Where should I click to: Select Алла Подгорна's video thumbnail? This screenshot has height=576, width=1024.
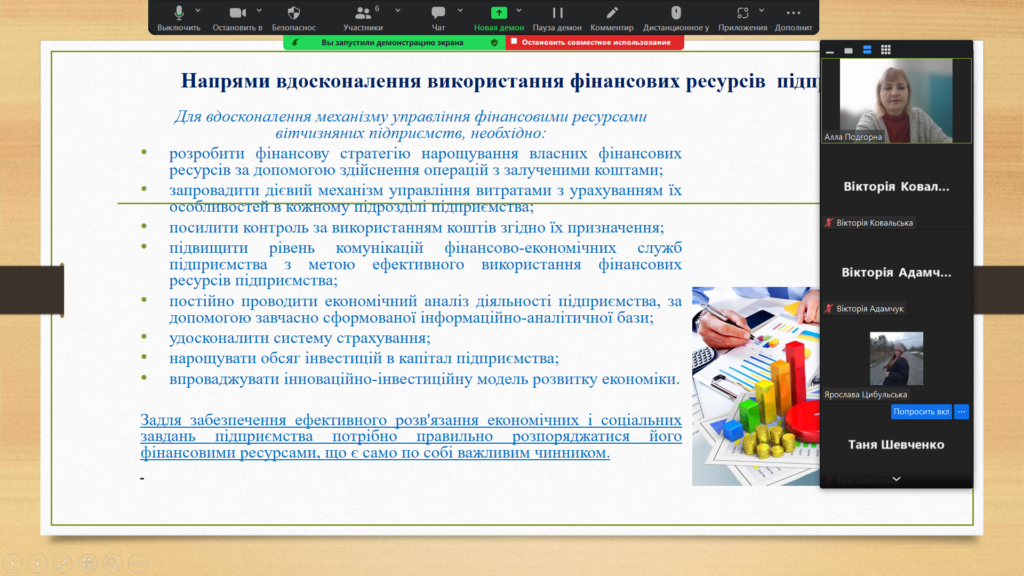896,101
